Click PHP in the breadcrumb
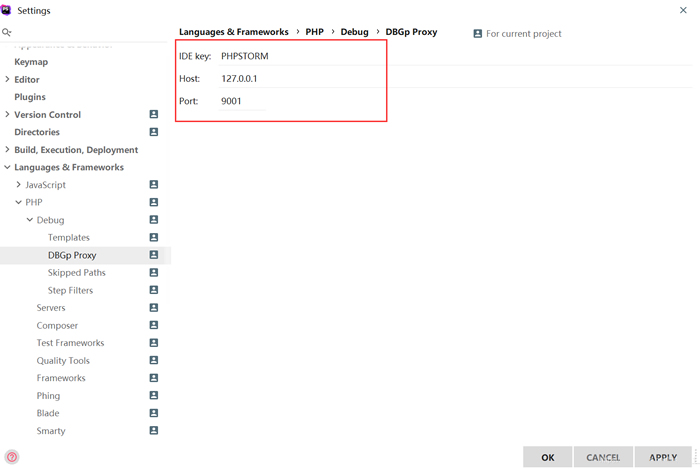Screen dimensions: 700x469 314,32
